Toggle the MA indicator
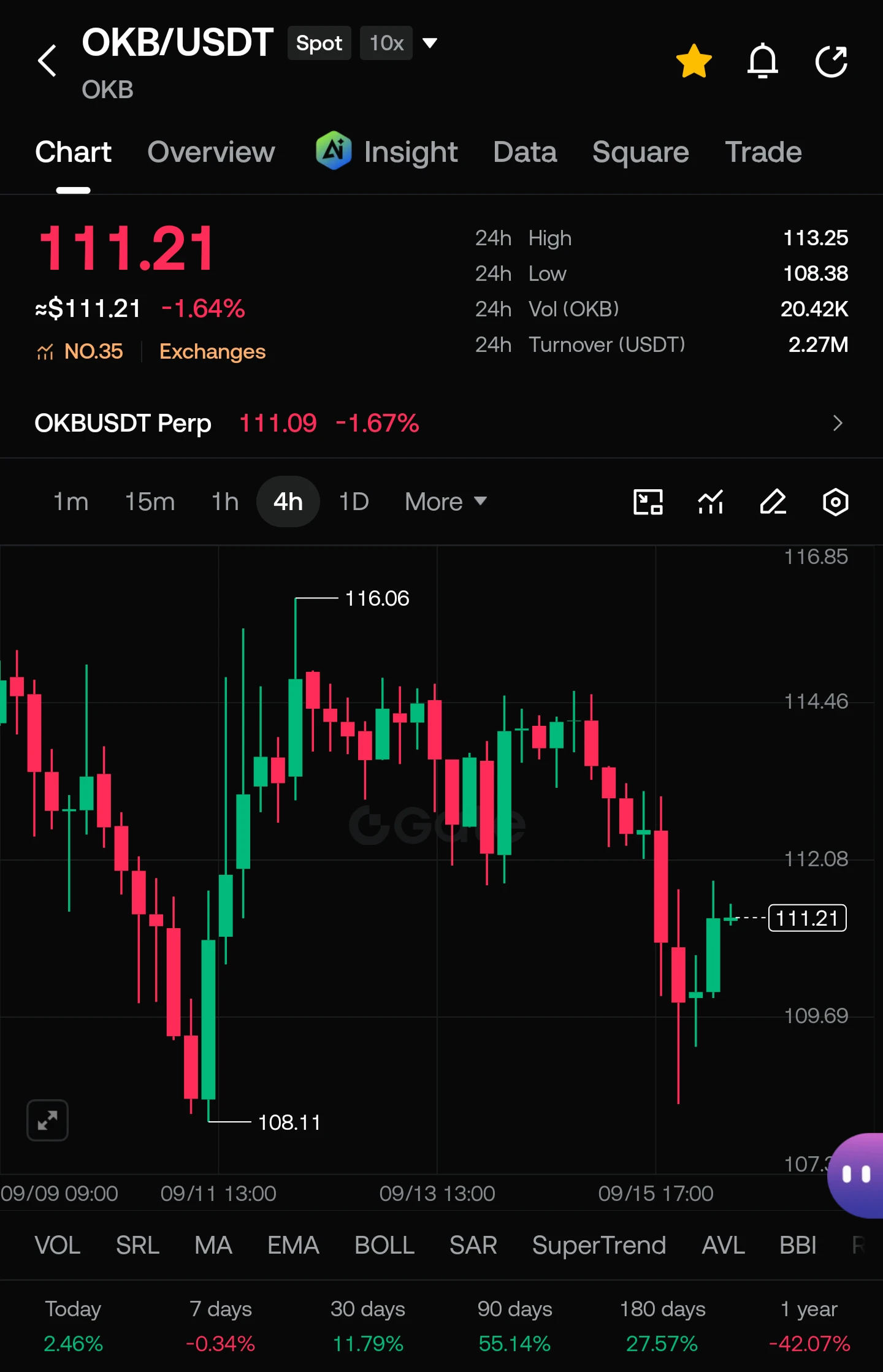The image size is (883, 1372). pos(213,1245)
